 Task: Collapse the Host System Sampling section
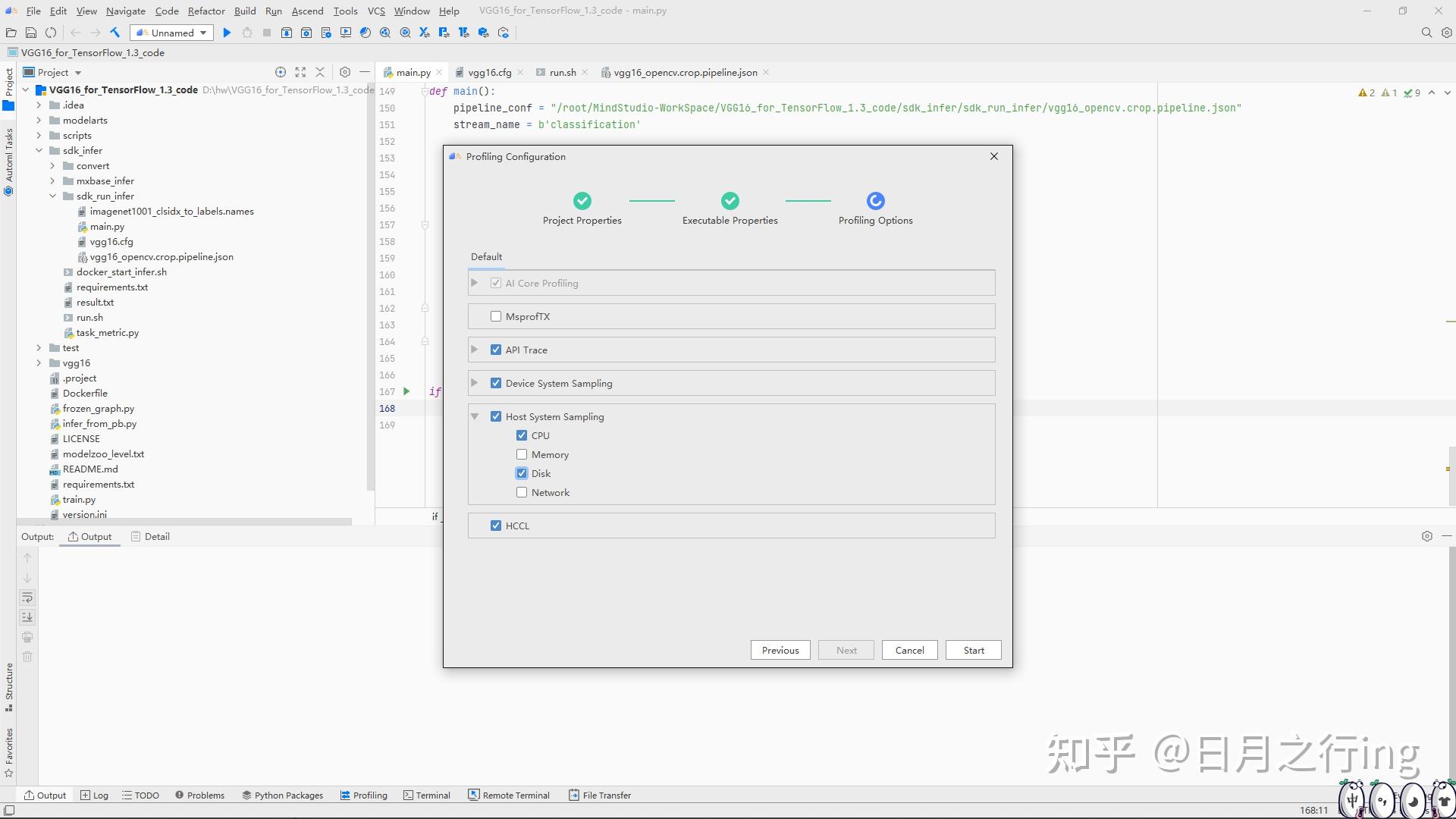(x=475, y=416)
